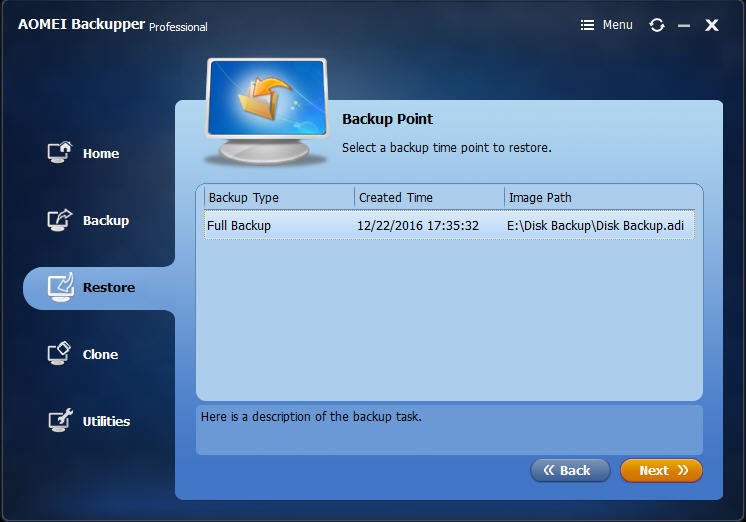
Task: Click the backup task description box
Action: 449,430
